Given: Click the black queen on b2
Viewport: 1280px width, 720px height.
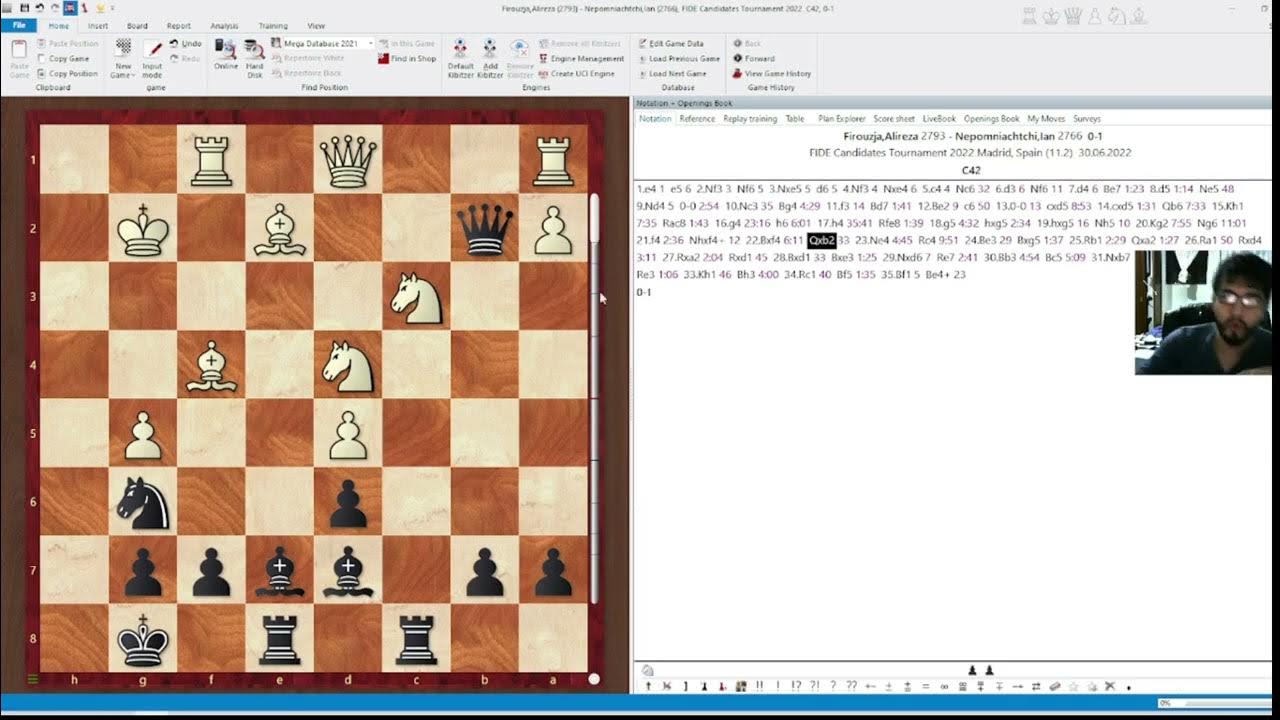Looking at the screenshot, I should (x=485, y=229).
